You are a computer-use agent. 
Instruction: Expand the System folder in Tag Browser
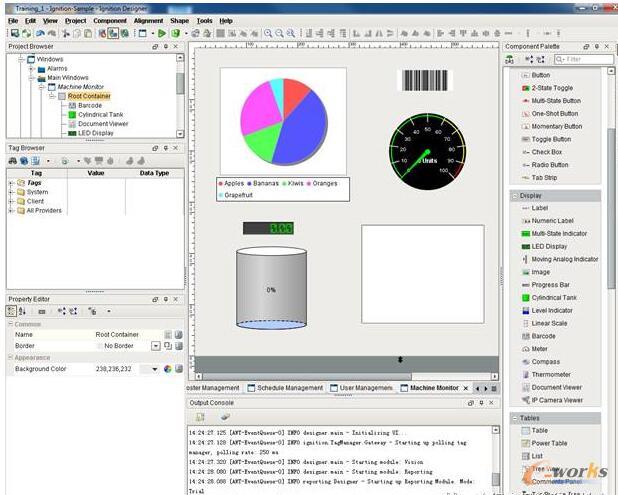pyautogui.click(x=11, y=192)
